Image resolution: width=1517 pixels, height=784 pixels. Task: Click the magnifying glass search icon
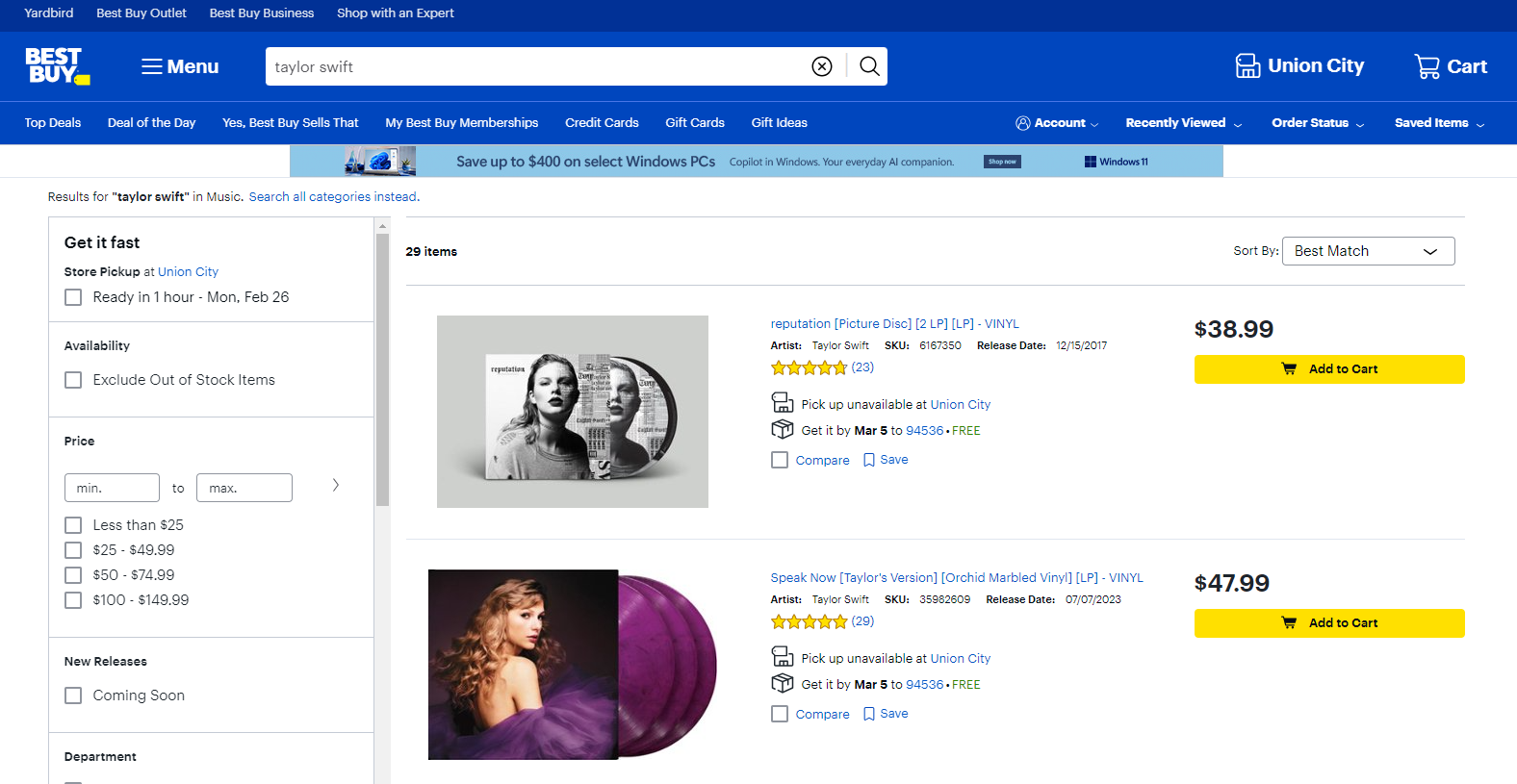pyautogui.click(x=869, y=66)
